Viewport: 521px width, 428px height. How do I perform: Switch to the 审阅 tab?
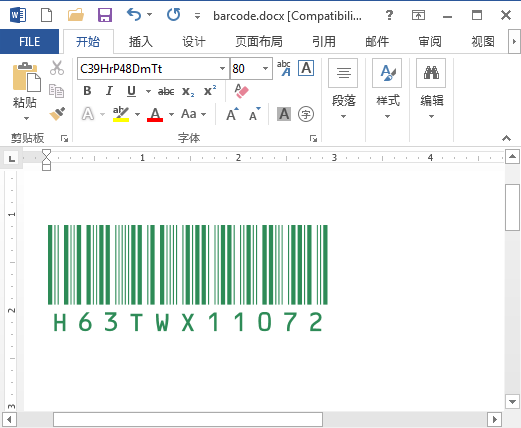[430, 42]
